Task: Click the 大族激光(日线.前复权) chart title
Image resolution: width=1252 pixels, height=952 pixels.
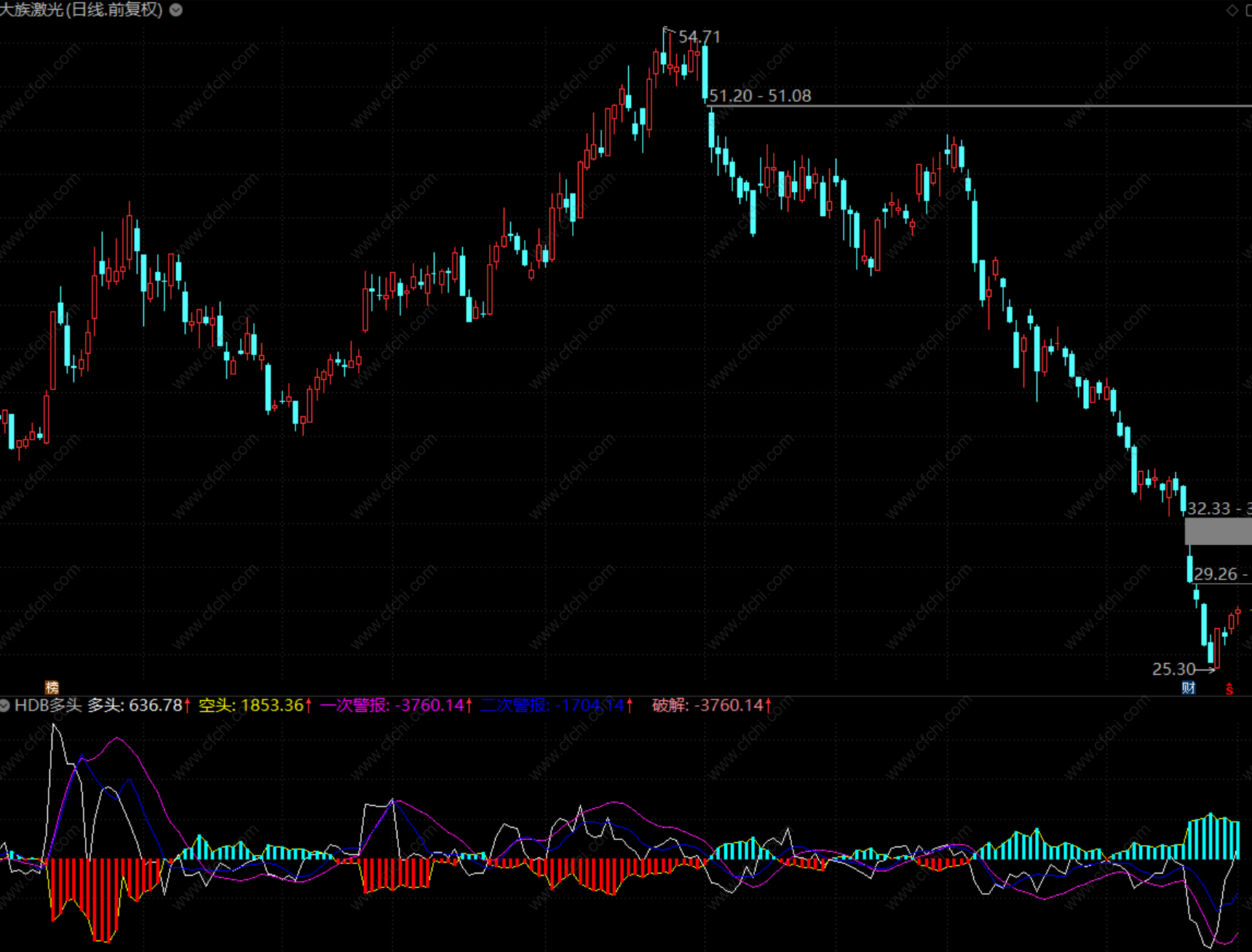Action: (82, 10)
